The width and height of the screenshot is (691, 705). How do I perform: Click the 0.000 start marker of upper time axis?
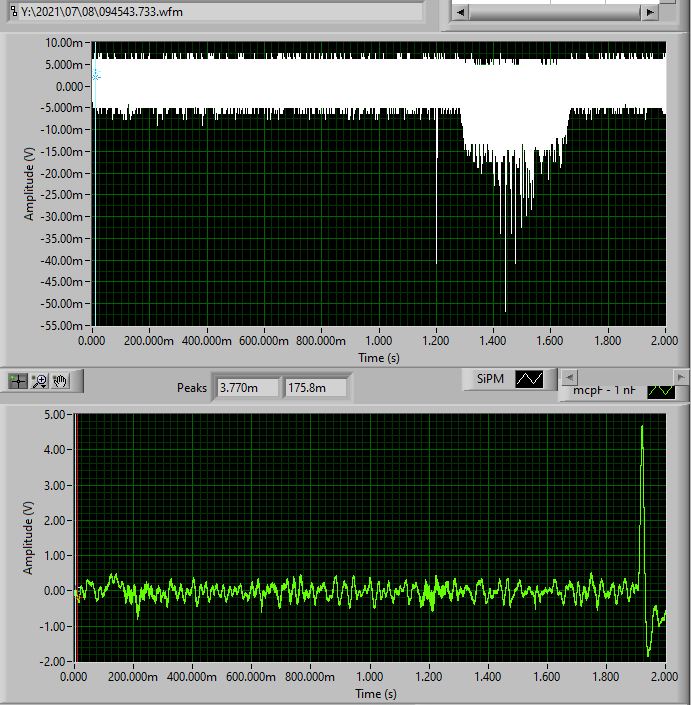point(92,340)
